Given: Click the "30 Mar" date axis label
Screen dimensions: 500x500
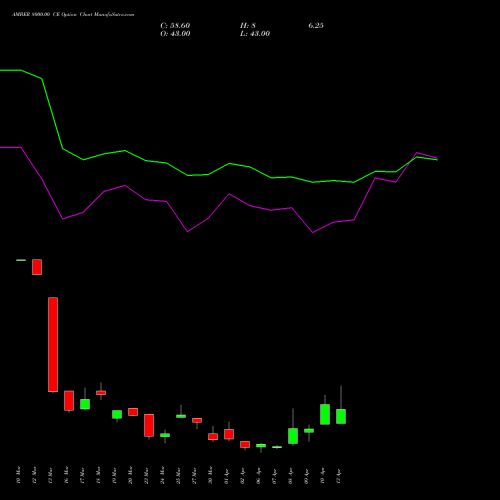Looking at the screenshot, I should [x=210, y=475].
